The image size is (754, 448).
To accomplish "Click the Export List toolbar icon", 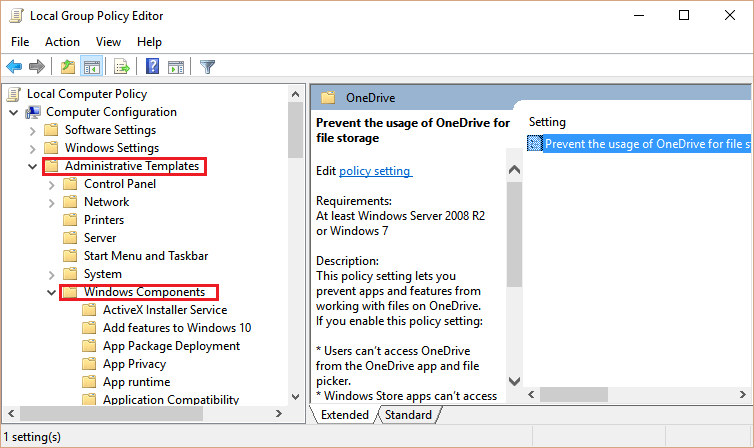I will click(x=122, y=66).
